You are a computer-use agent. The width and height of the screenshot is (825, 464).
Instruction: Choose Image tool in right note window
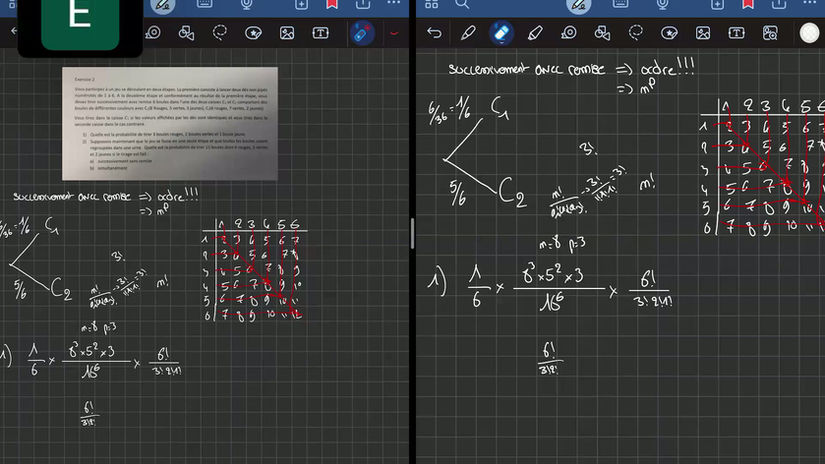(703, 33)
